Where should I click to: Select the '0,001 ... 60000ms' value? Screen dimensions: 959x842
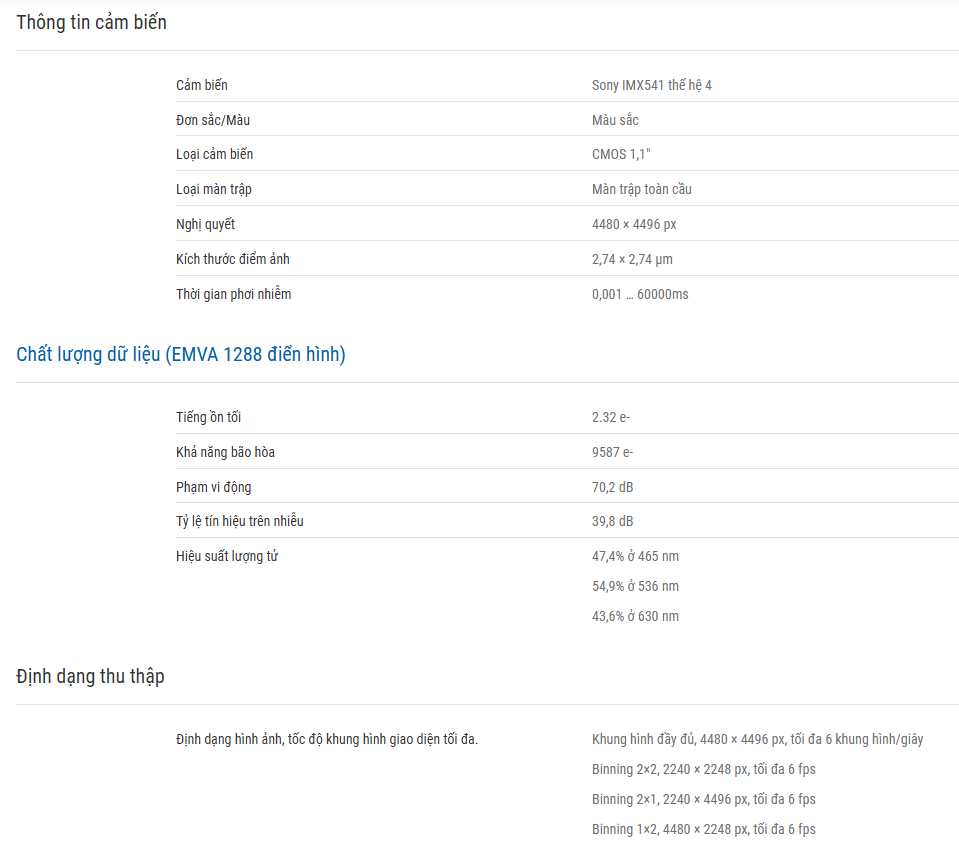point(640,294)
